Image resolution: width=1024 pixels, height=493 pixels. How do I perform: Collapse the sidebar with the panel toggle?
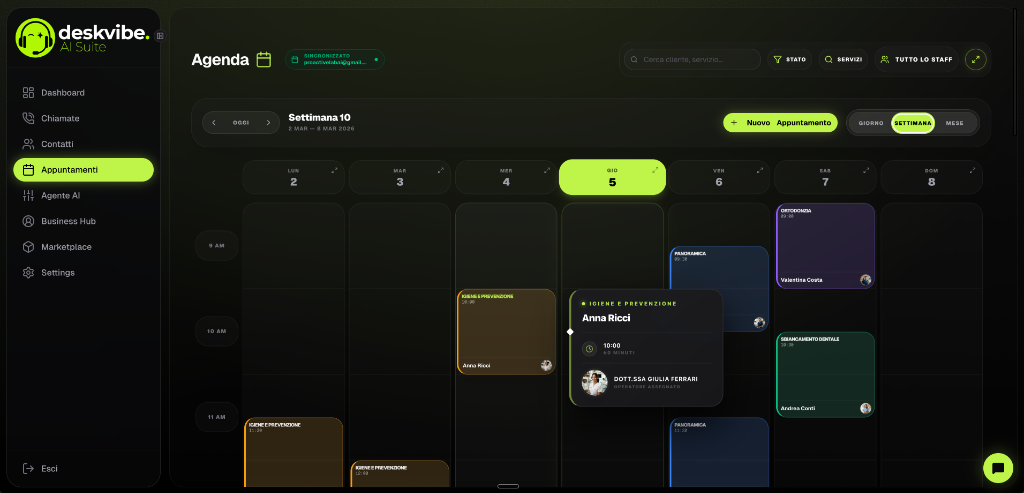160,36
